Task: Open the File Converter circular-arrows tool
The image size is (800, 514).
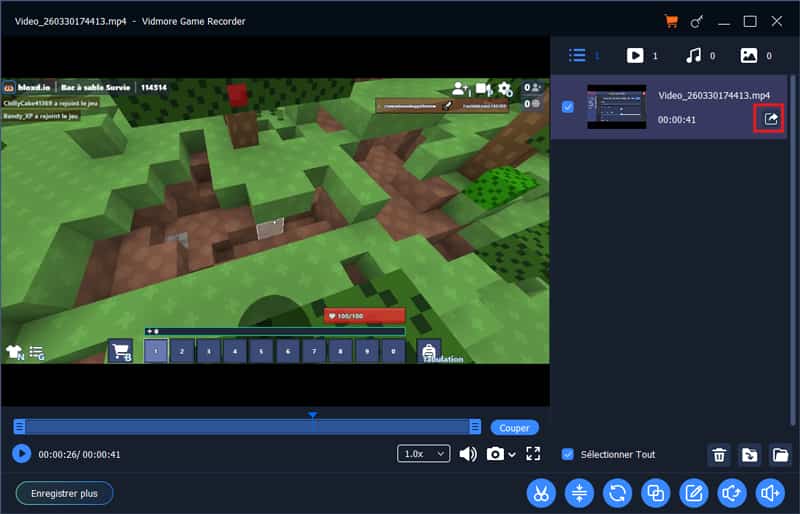Action: click(x=617, y=493)
